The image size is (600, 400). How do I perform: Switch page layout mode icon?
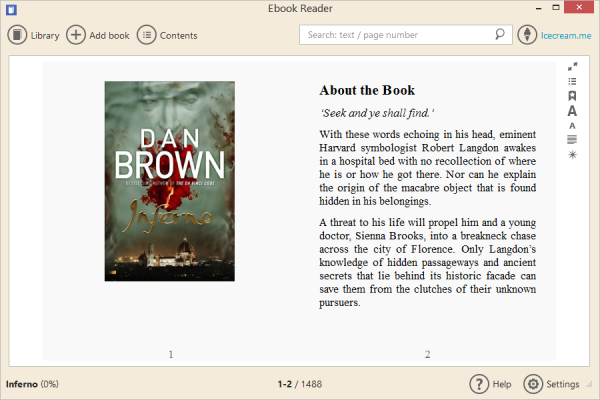point(572,140)
